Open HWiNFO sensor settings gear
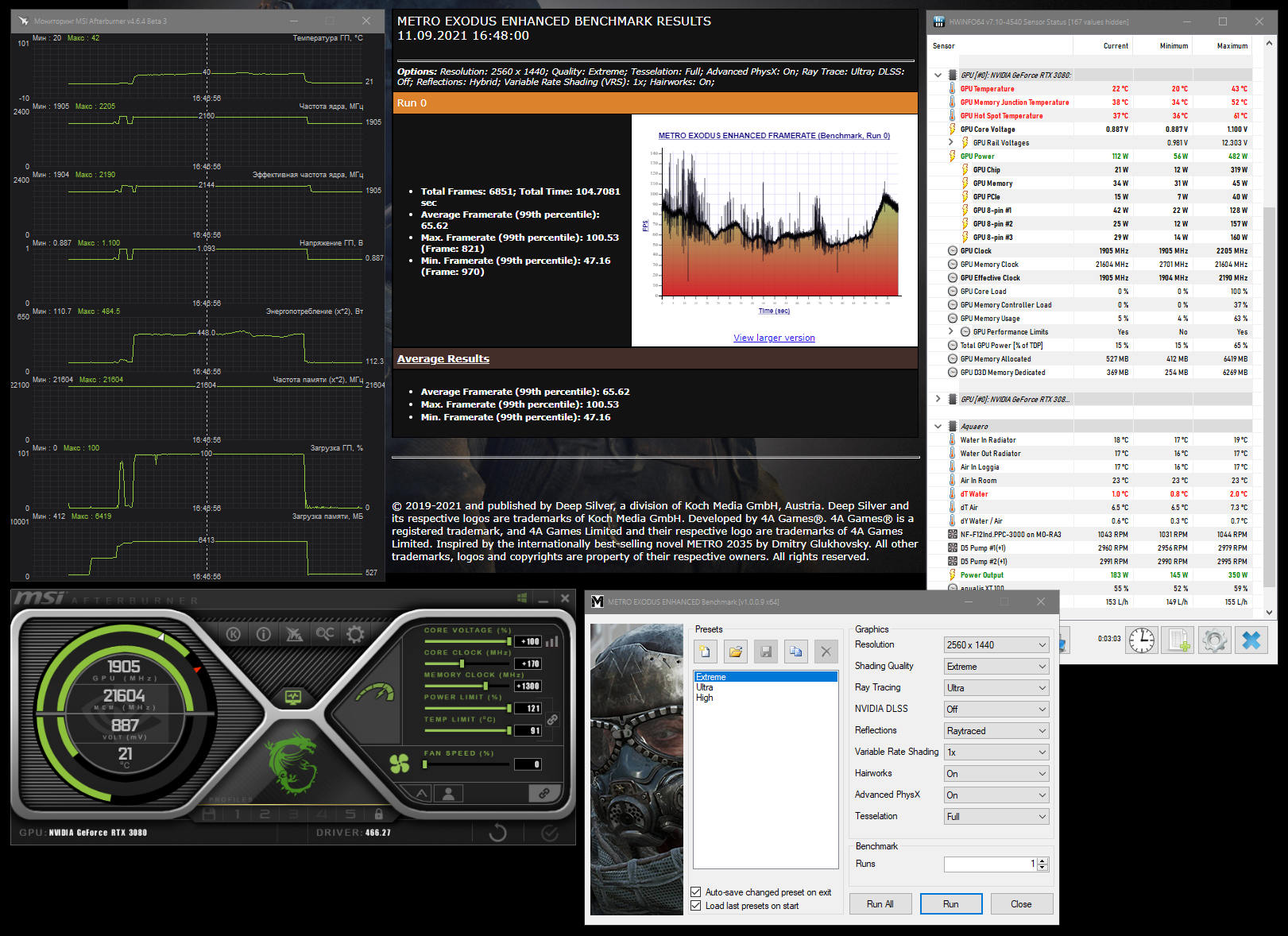This screenshot has height=936, width=1288. point(1215,640)
